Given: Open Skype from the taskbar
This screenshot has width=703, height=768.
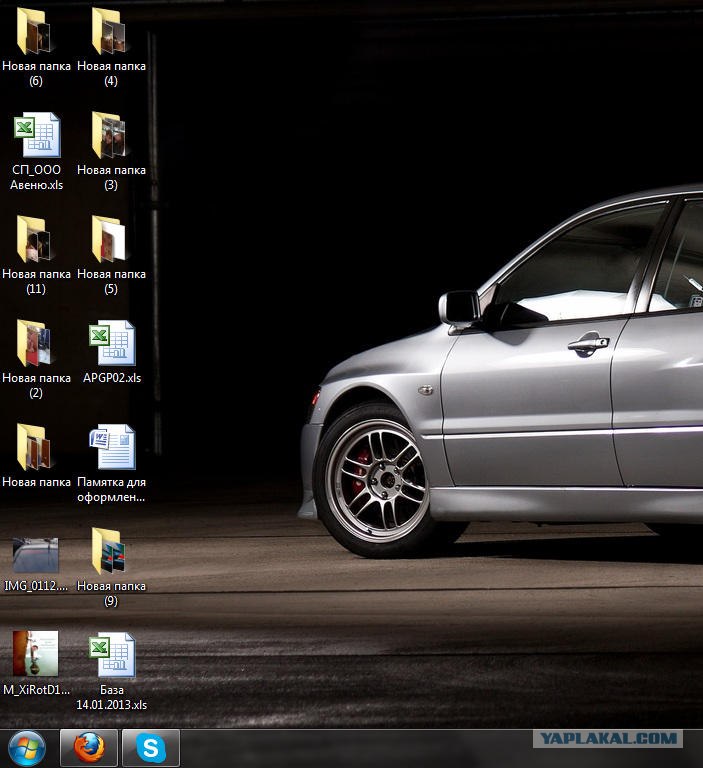Looking at the screenshot, I should (151, 747).
